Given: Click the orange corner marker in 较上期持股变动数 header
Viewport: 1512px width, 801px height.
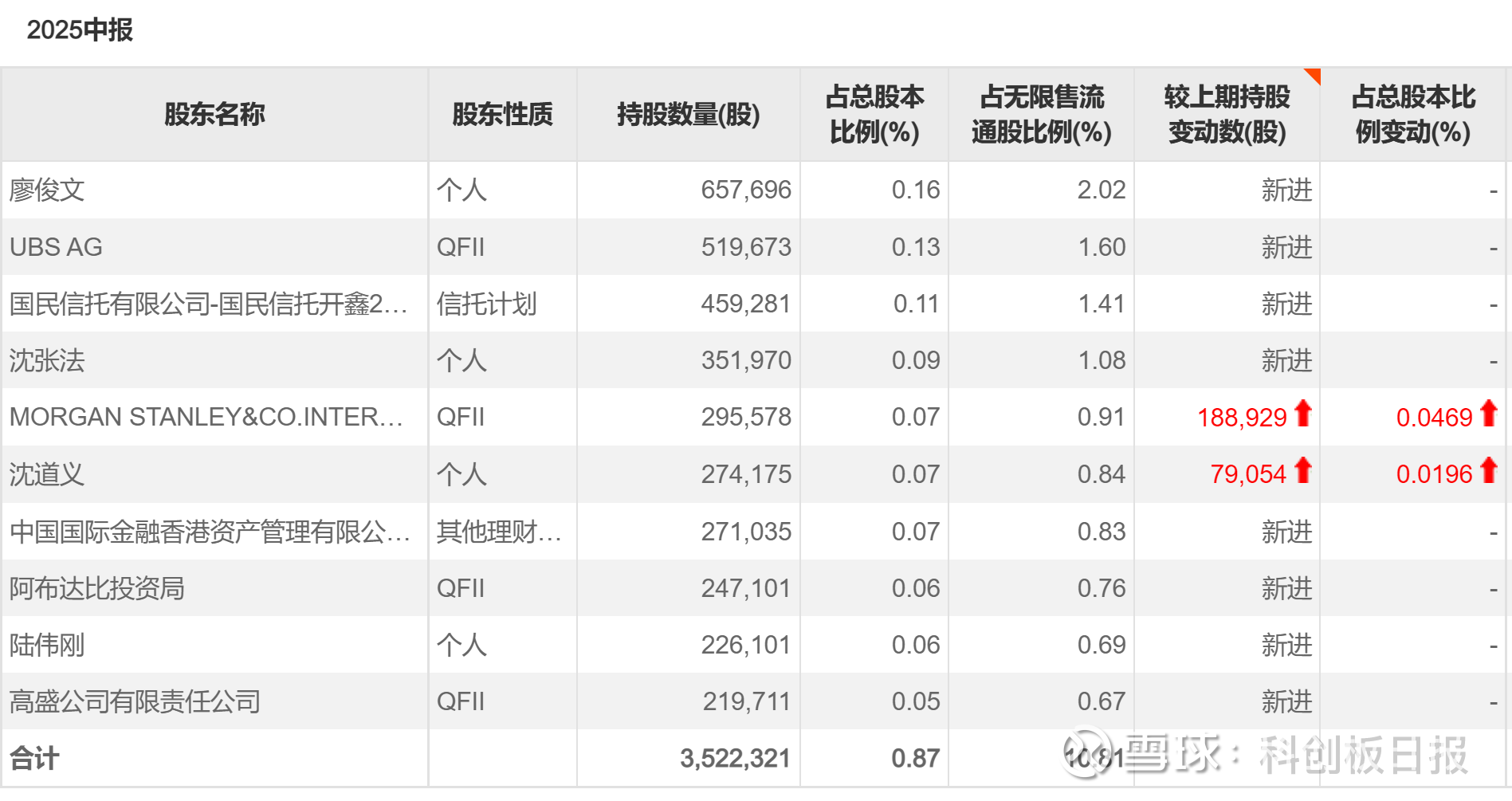Looking at the screenshot, I should pos(1314,75).
